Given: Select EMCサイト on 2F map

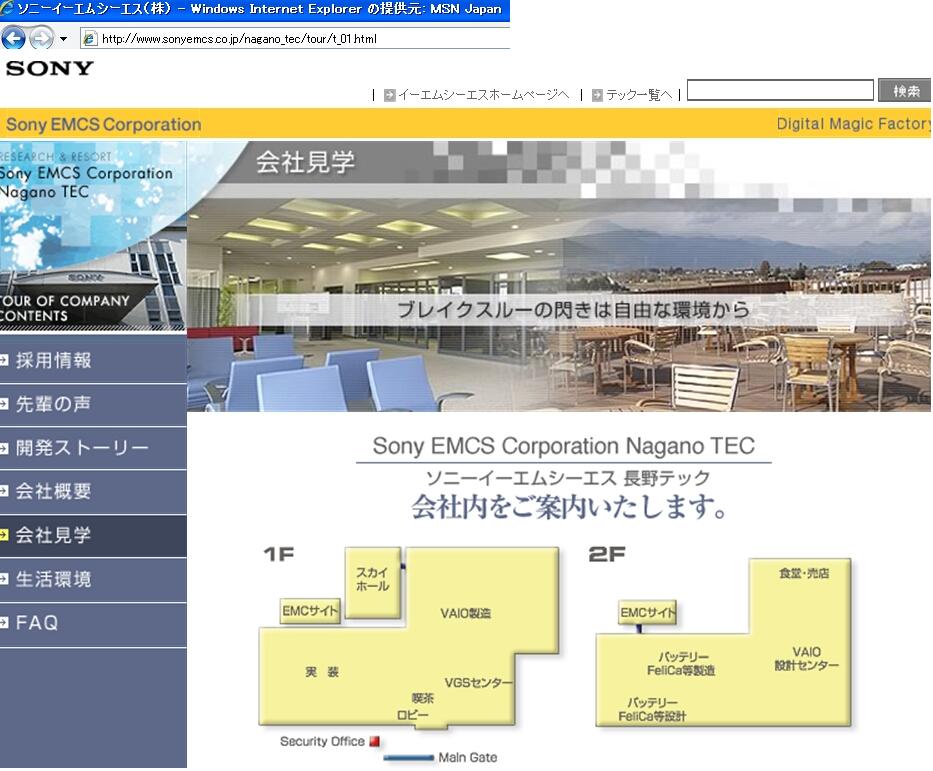Looking at the screenshot, I should coord(647,612).
